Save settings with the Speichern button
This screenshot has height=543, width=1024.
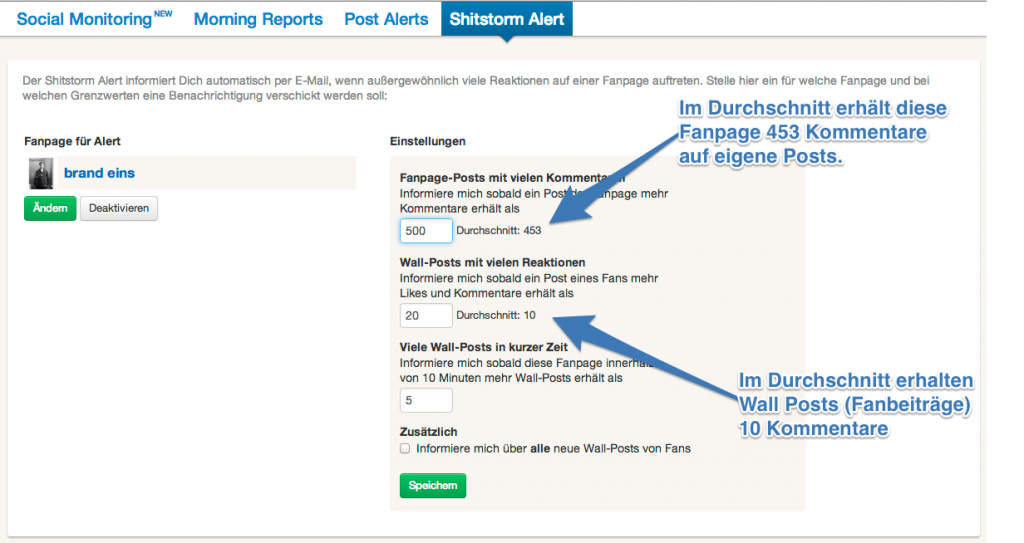pos(432,485)
